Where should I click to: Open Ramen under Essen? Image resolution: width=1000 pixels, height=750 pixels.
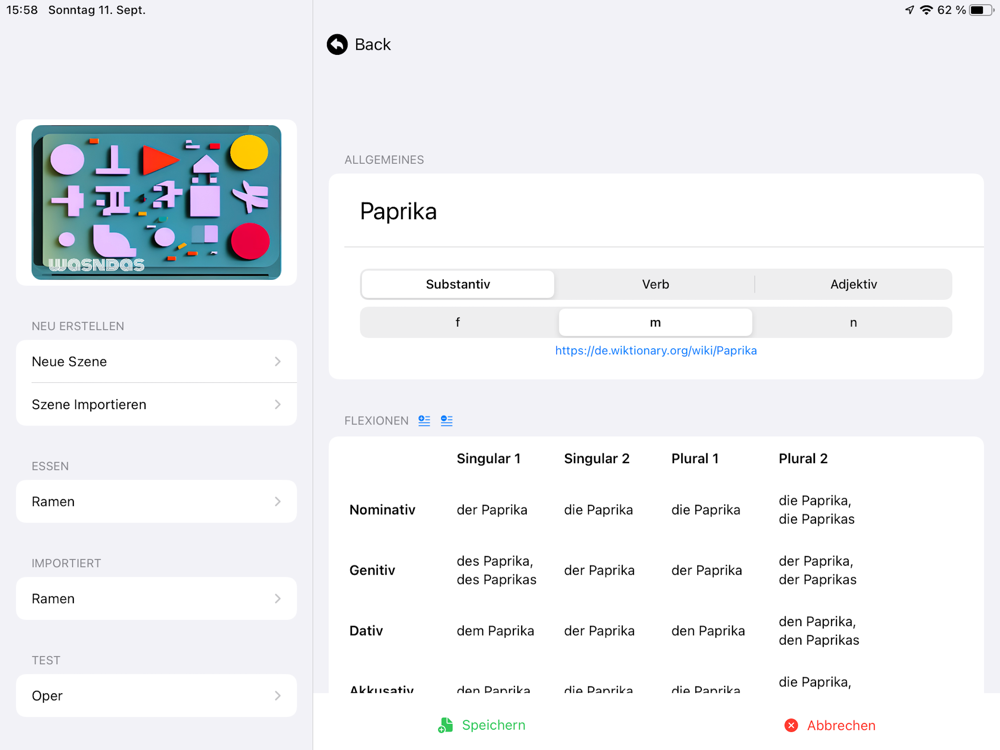(x=156, y=502)
